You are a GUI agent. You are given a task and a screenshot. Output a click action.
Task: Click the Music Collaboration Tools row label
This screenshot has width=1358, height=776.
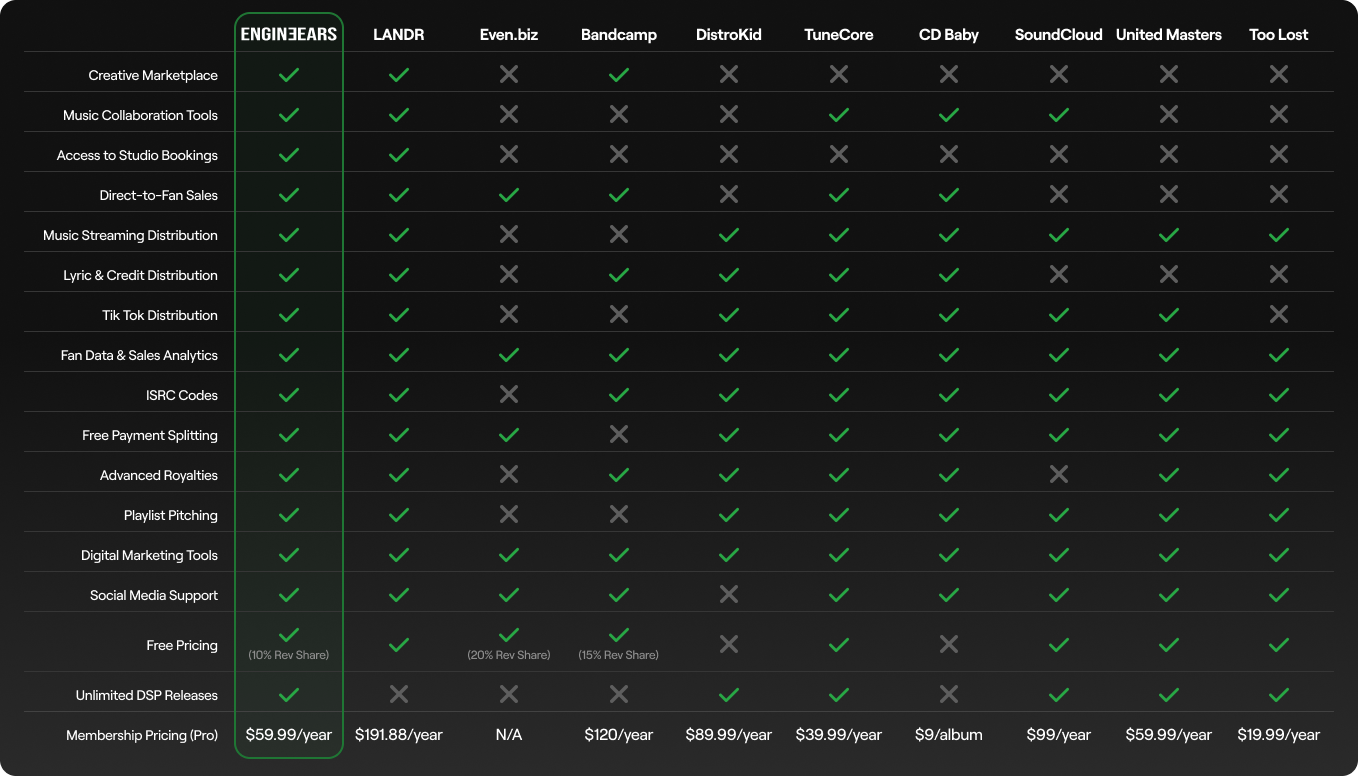click(140, 115)
